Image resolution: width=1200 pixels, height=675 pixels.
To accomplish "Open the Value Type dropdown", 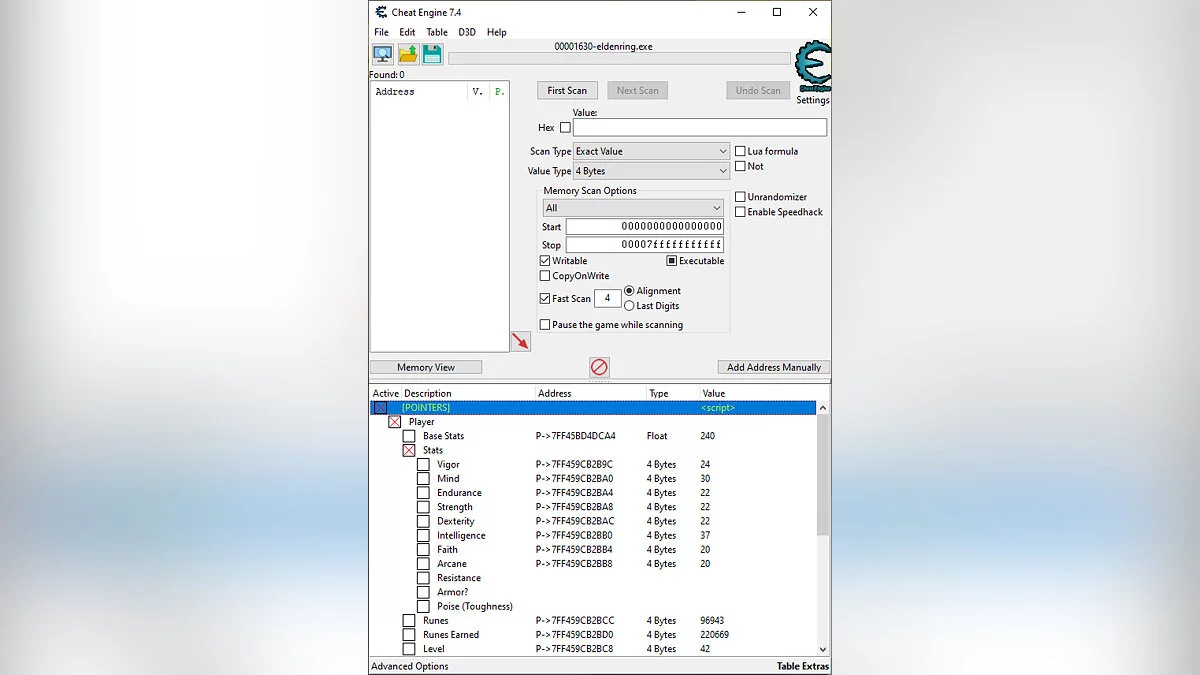I will click(651, 171).
